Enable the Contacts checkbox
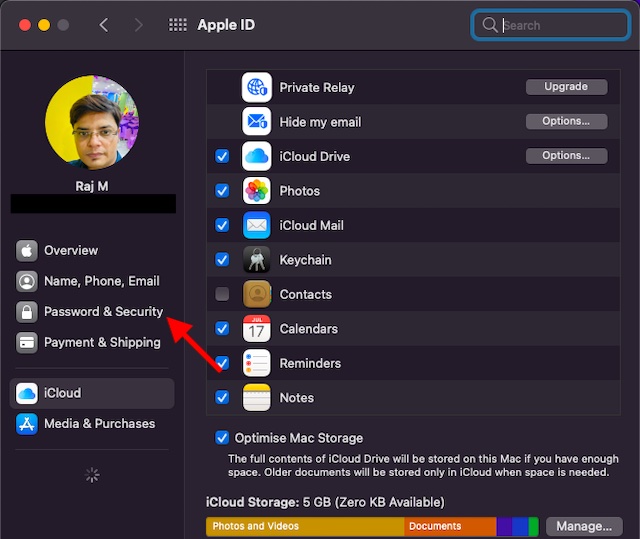 pos(222,294)
